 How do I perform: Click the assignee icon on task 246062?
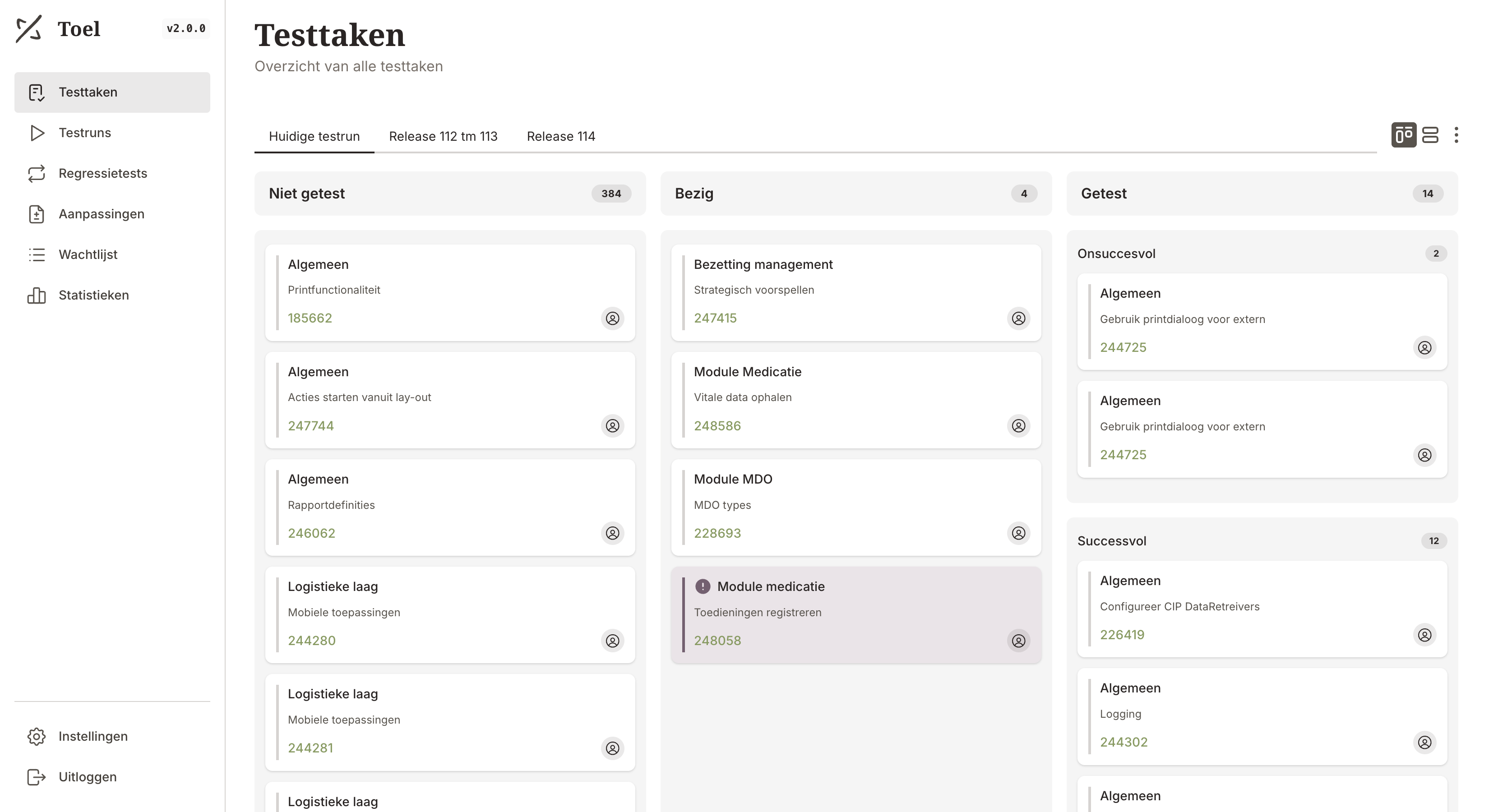tap(612, 534)
